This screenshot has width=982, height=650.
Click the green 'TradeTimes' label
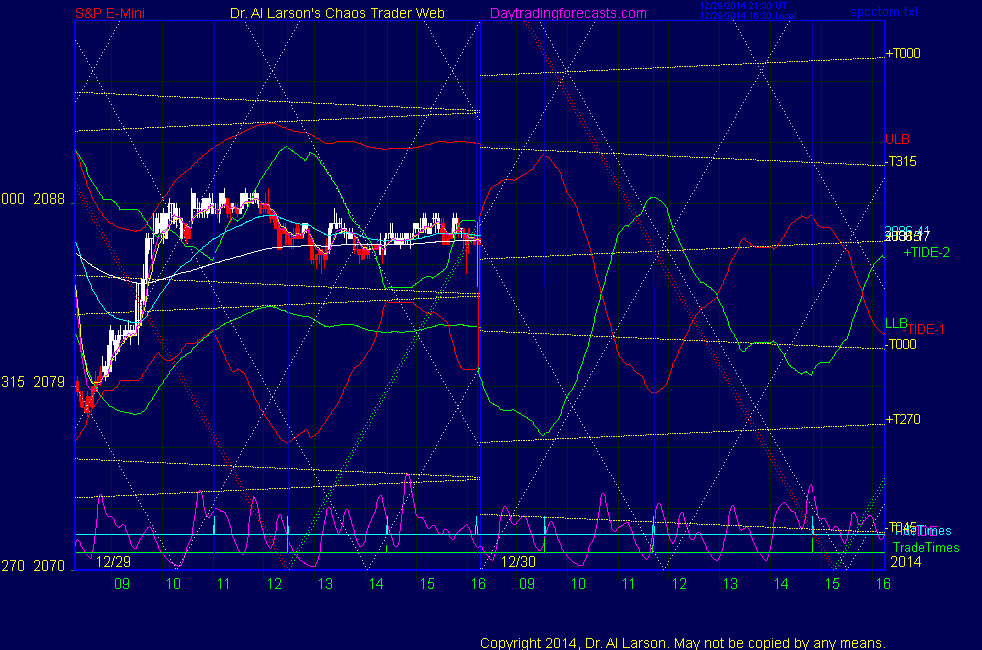[926, 547]
